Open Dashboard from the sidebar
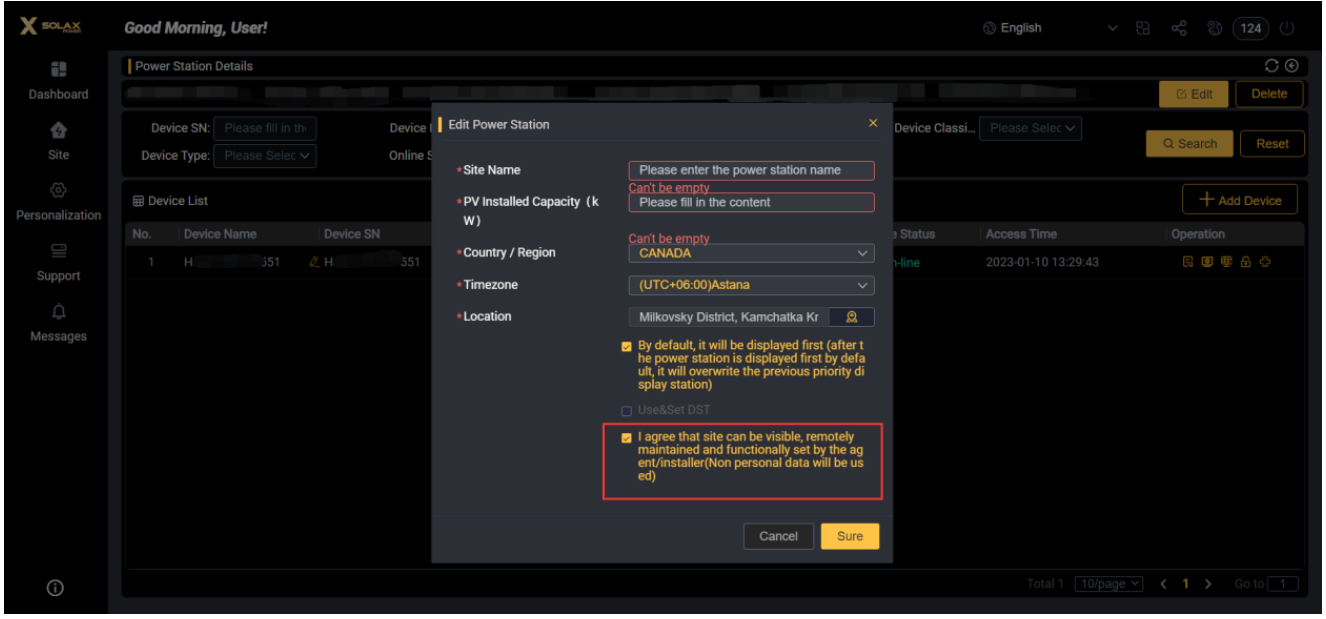Viewport: 1326px width, 619px height. [58, 81]
